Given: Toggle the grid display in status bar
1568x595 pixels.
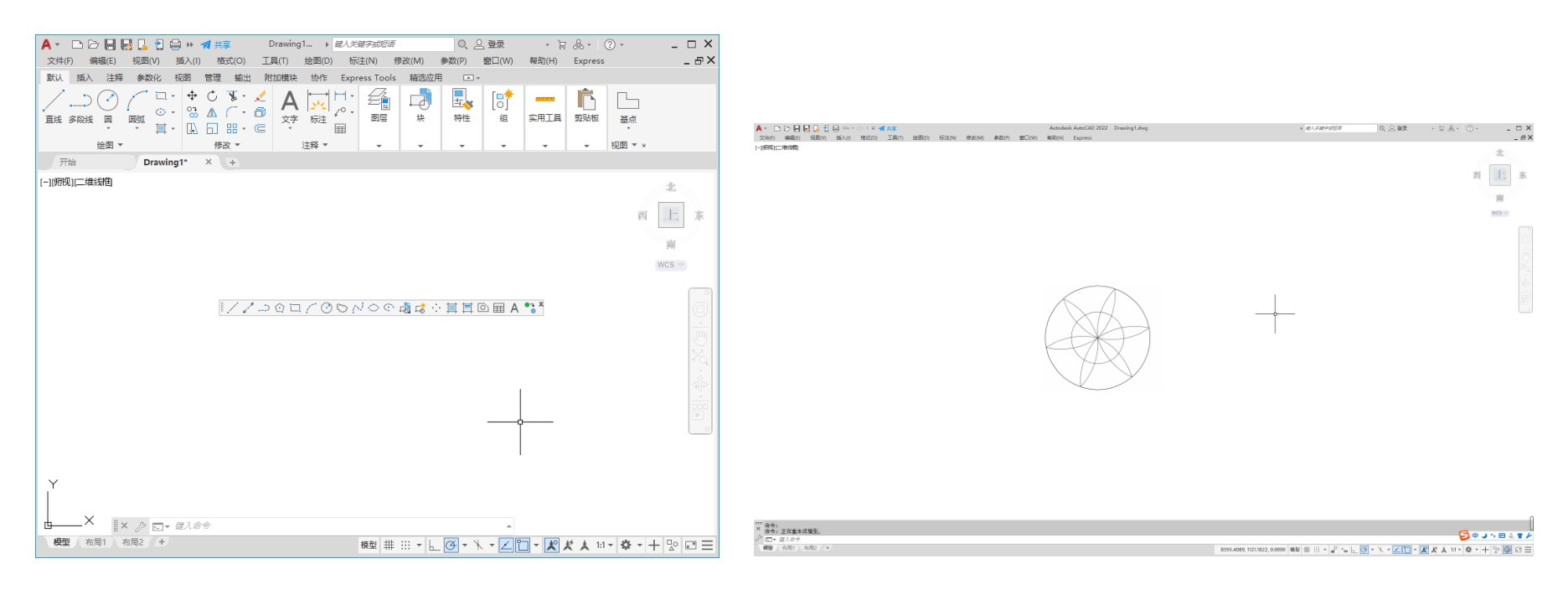Looking at the screenshot, I should pyautogui.click(x=389, y=546).
